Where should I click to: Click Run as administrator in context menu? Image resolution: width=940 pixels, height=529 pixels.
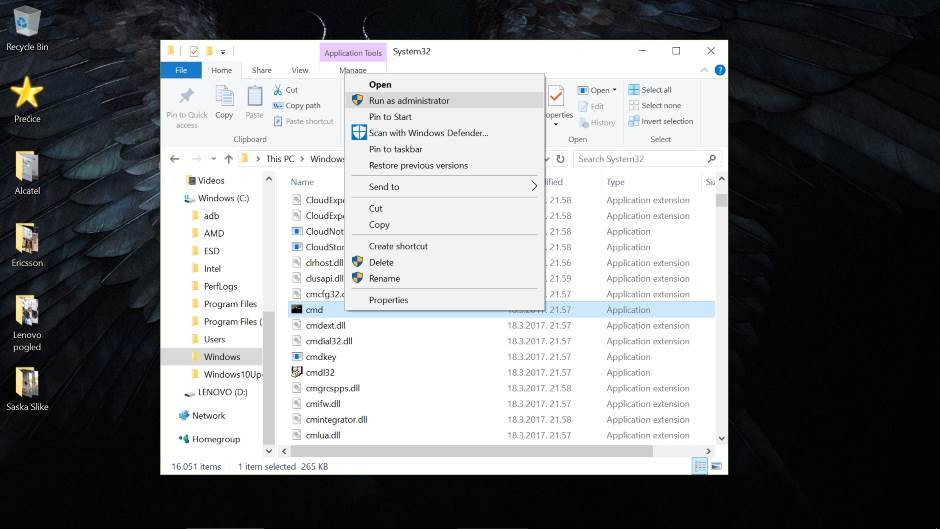click(x=409, y=100)
